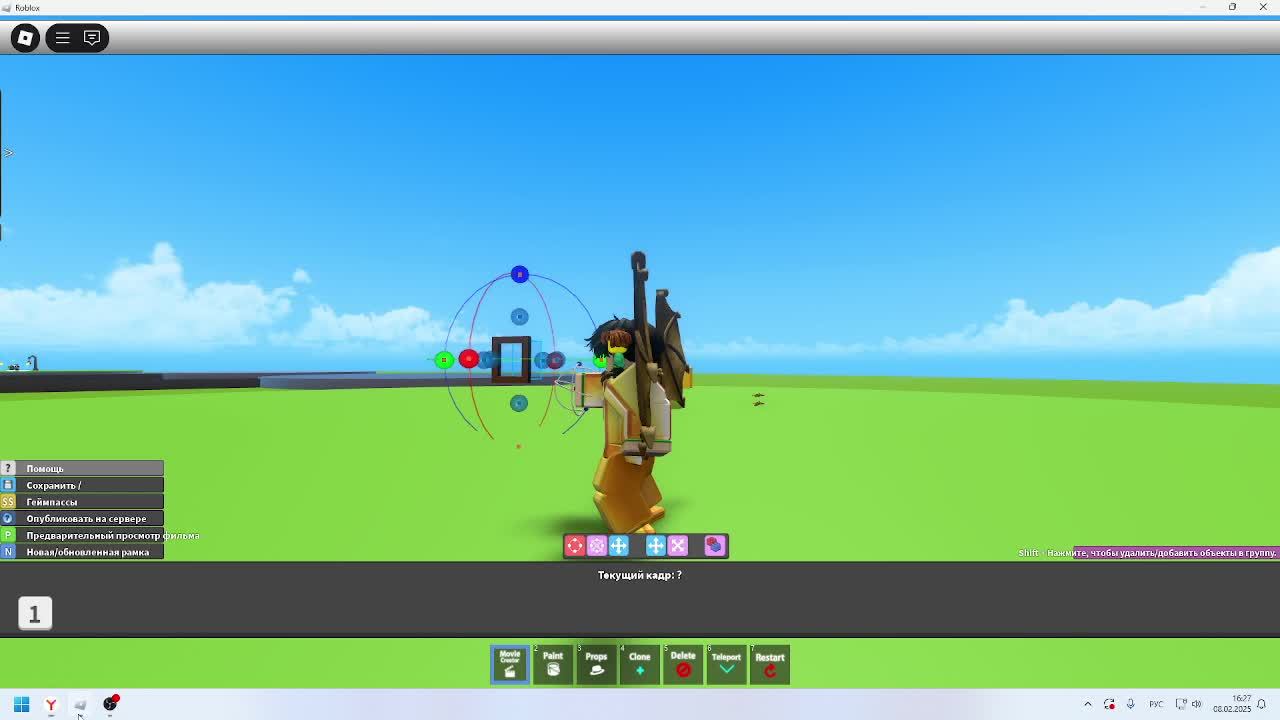1280x720 pixels.
Task: Toggle the chat window icon
Action: tap(92, 38)
